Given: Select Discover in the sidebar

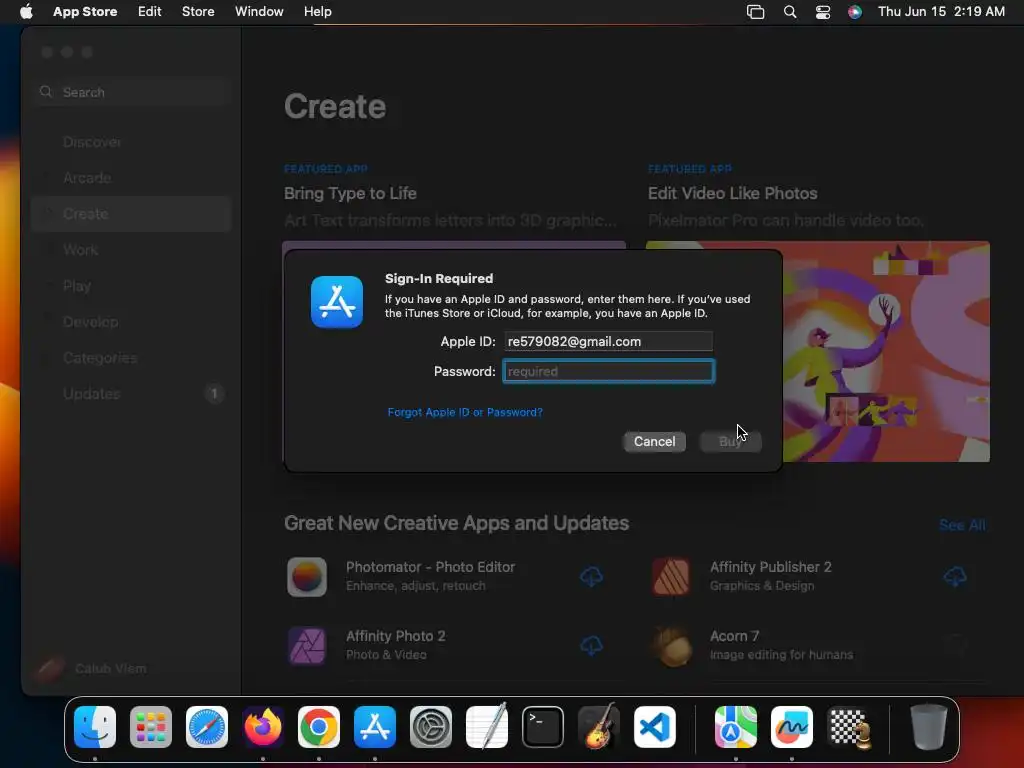Looking at the screenshot, I should 131,142.
